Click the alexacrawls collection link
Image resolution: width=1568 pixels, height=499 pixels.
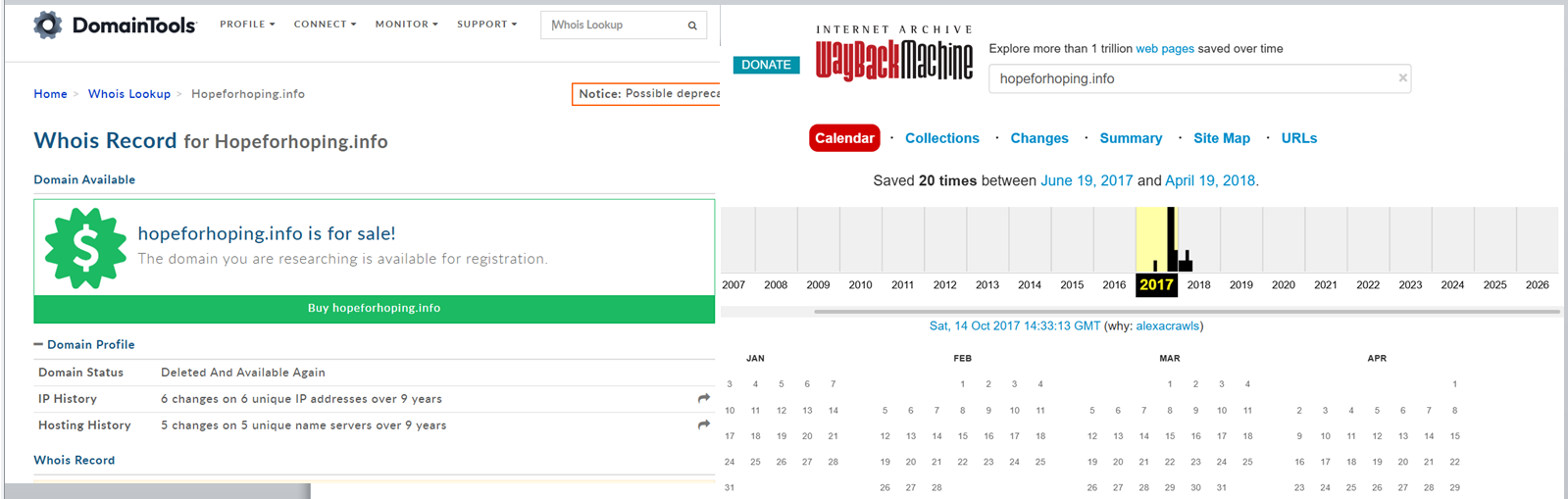coord(1167,325)
